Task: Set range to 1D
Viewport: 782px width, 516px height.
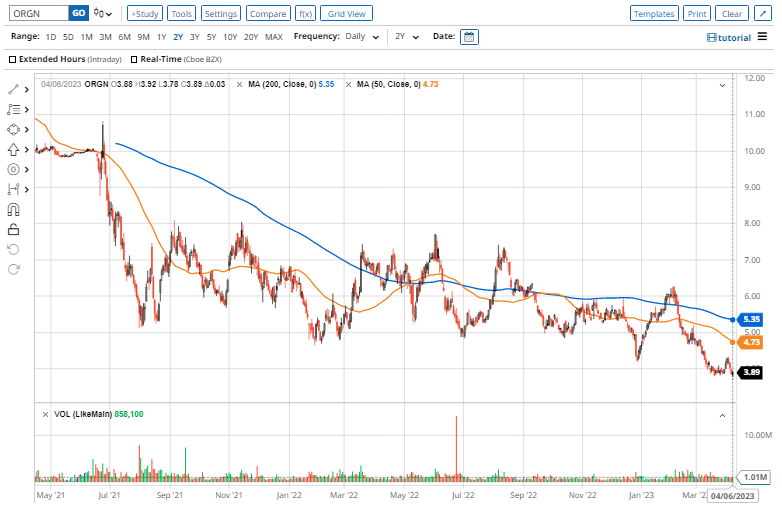Action: click(x=51, y=37)
